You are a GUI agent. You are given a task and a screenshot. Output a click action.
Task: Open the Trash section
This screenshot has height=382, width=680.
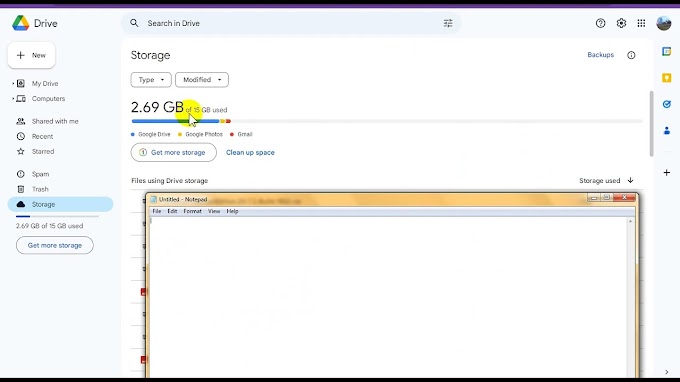40,189
